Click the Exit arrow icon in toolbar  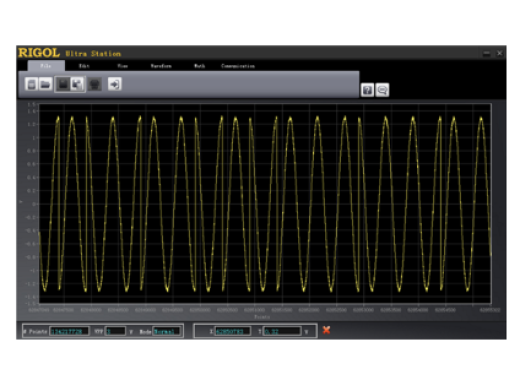[x=115, y=84]
